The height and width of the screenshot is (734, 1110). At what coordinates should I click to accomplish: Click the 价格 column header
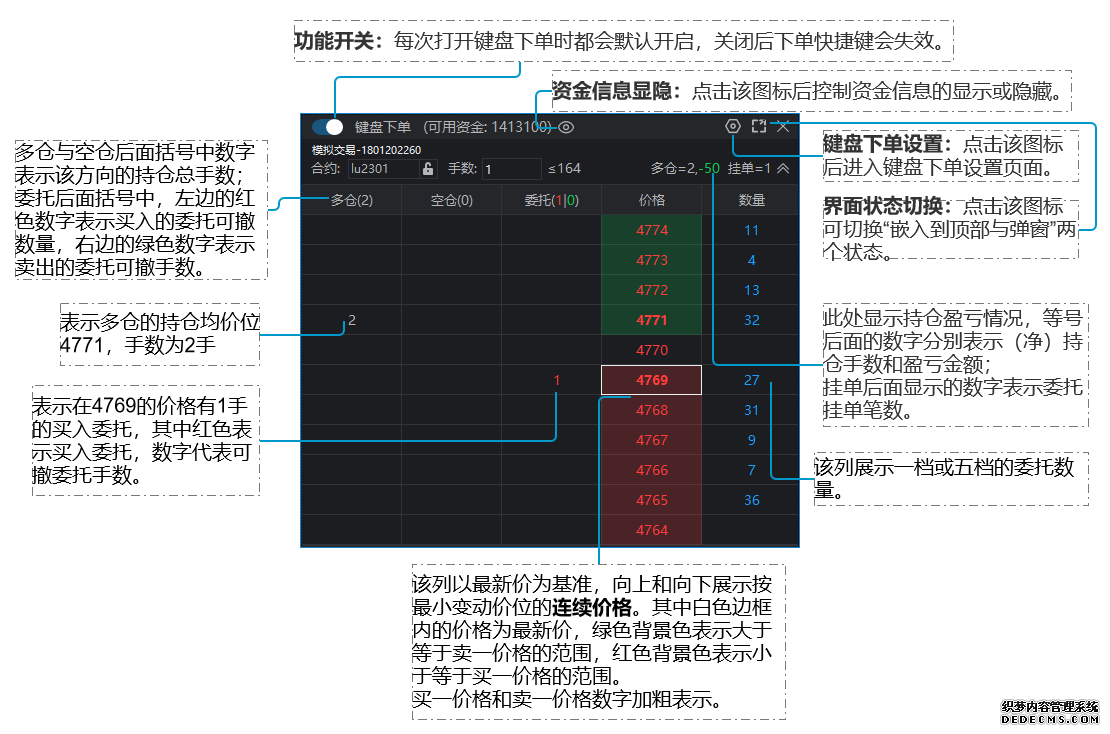coord(651,200)
